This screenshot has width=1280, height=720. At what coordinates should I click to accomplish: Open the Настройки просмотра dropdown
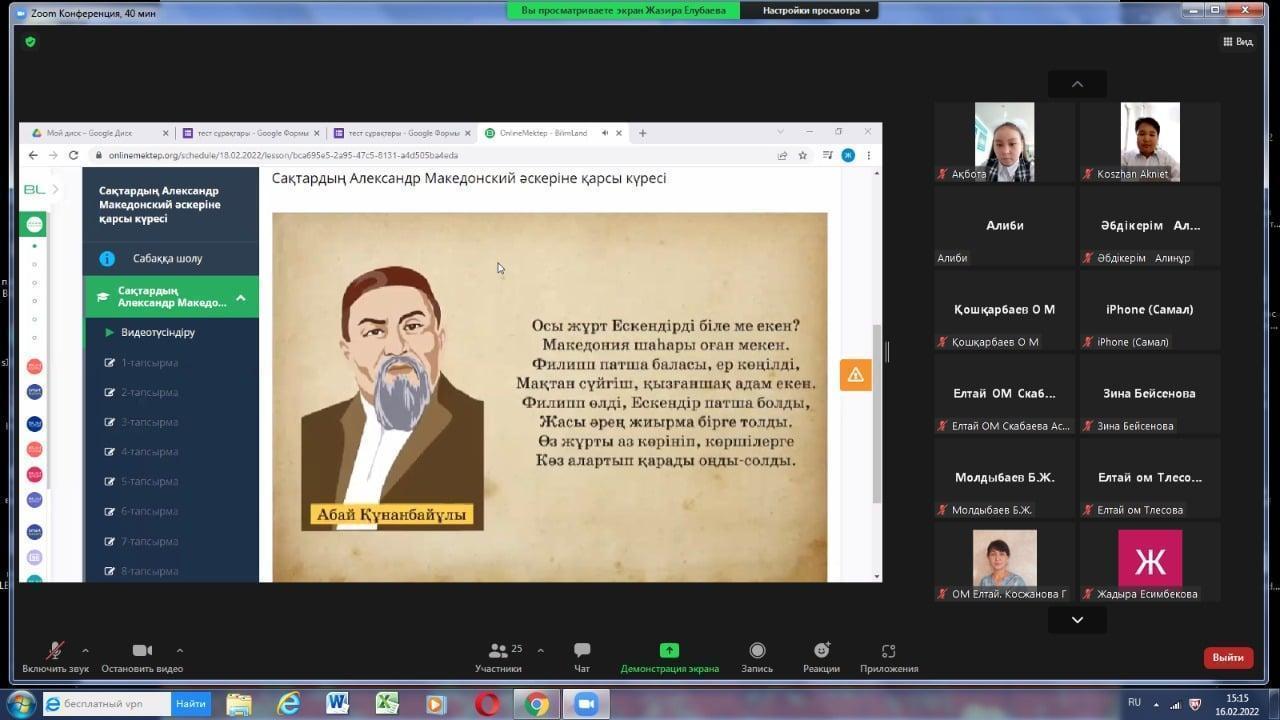(x=816, y=10)
